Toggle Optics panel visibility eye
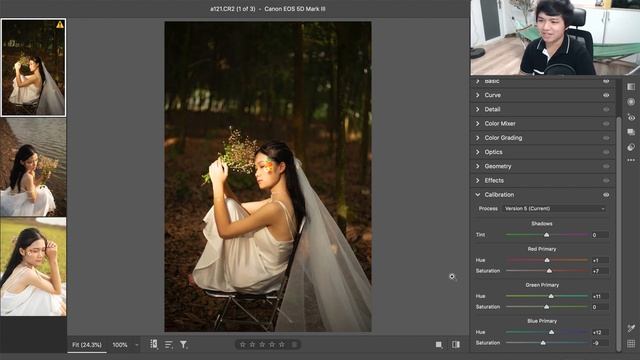 (606, 152)
